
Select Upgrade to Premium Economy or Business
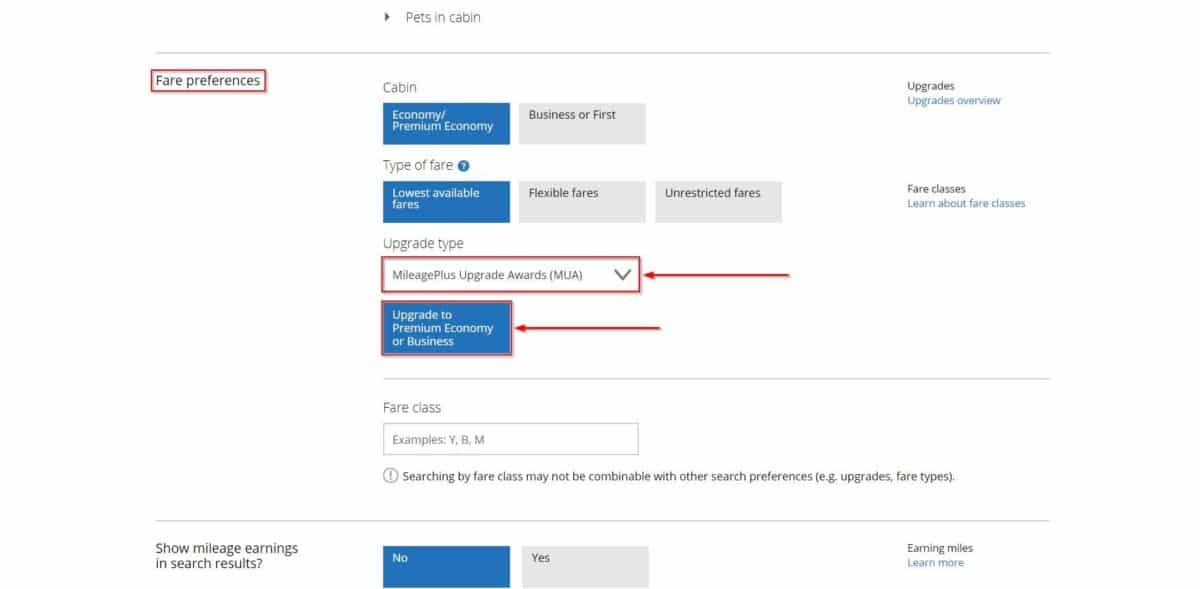pos(446,328)
